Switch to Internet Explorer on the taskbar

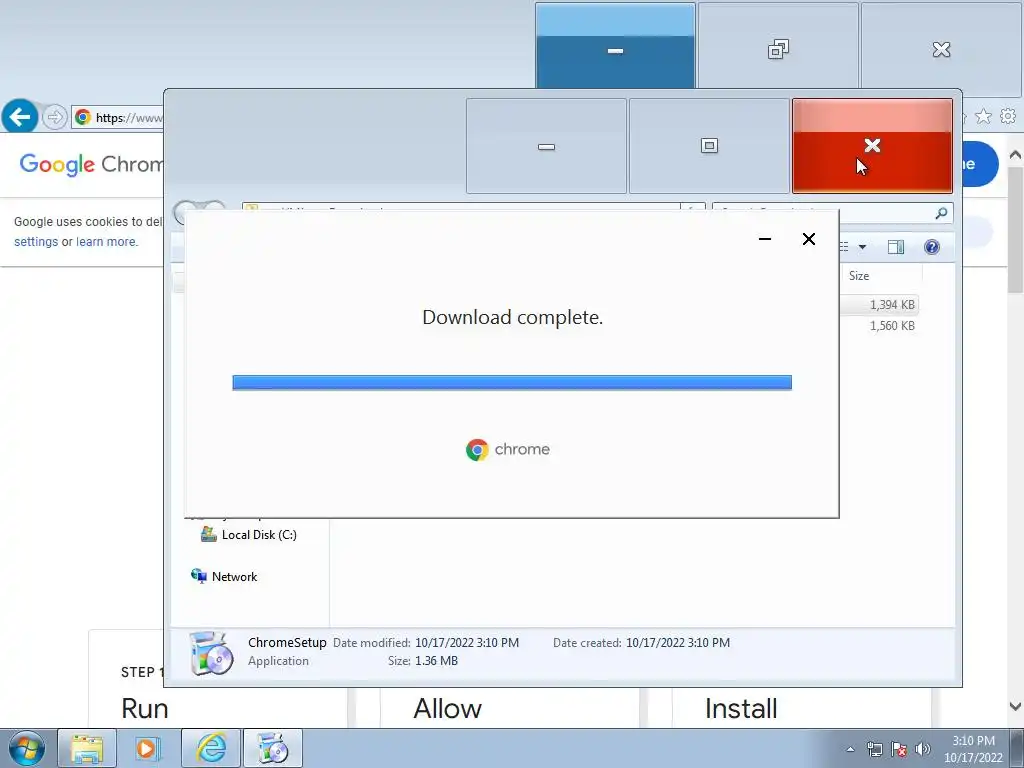pos(211,748)
